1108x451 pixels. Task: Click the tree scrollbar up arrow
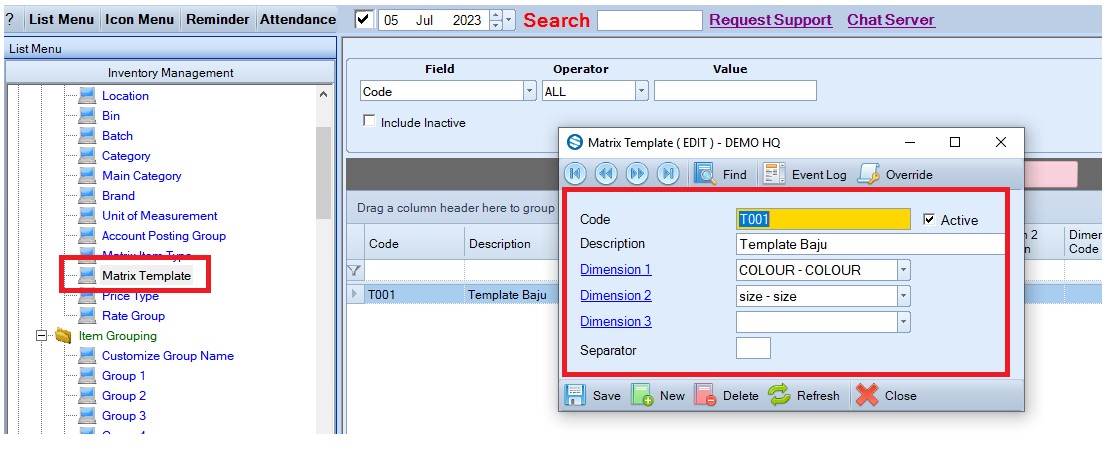pyautogui.click(x=323, y=94)
